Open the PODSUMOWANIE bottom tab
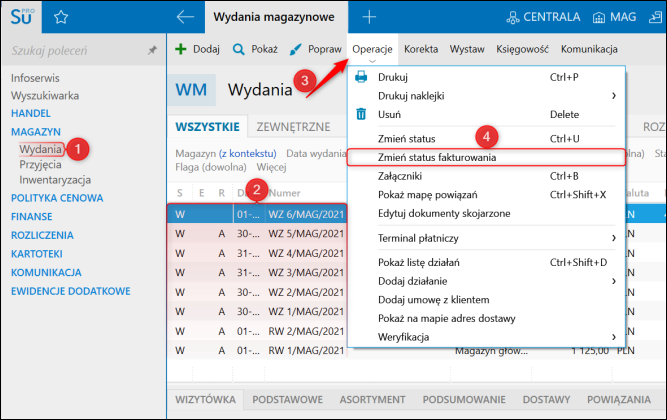 464,400
